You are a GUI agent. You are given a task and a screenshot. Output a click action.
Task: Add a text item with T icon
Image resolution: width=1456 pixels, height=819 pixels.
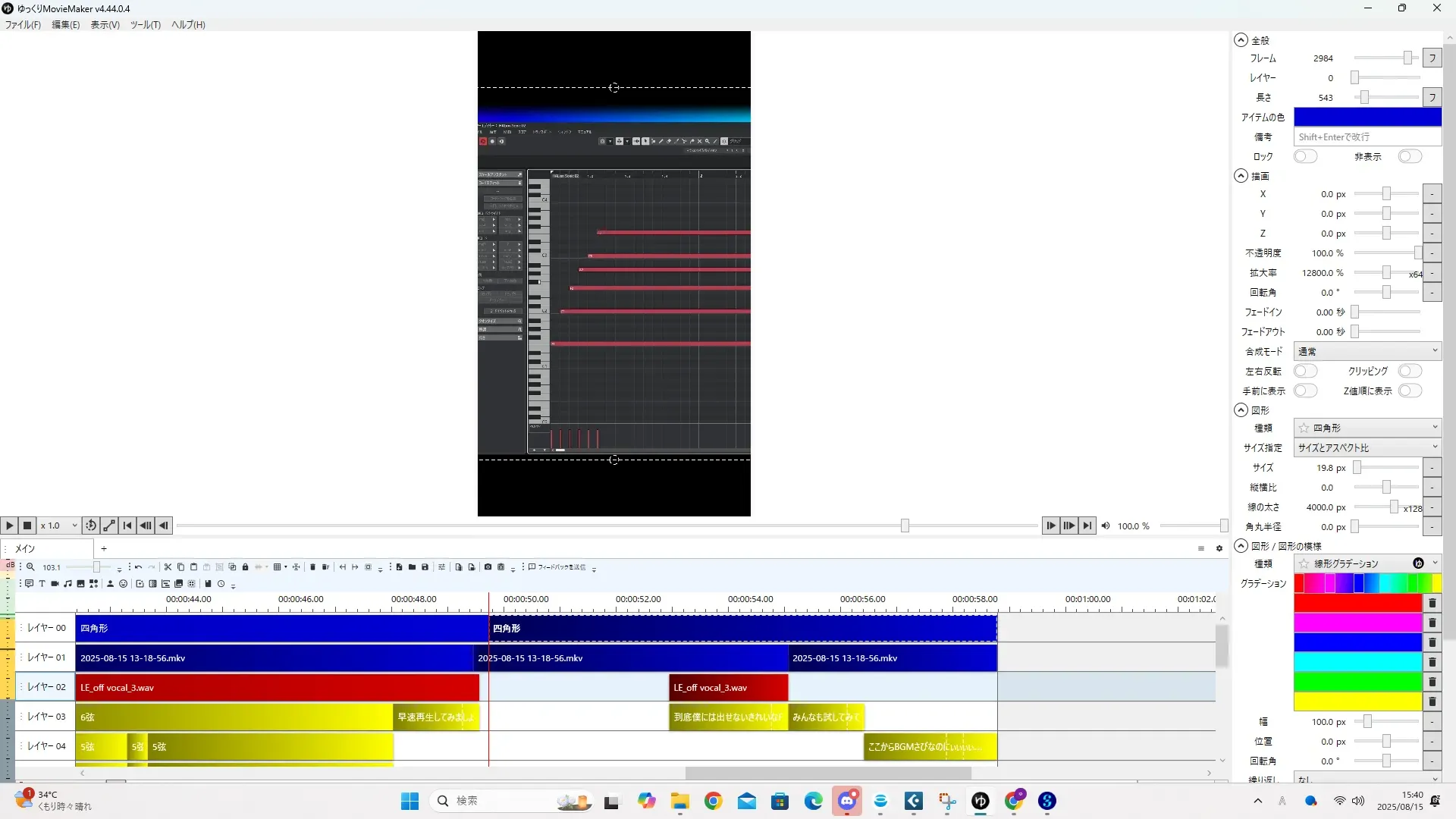tap(42, 584)
